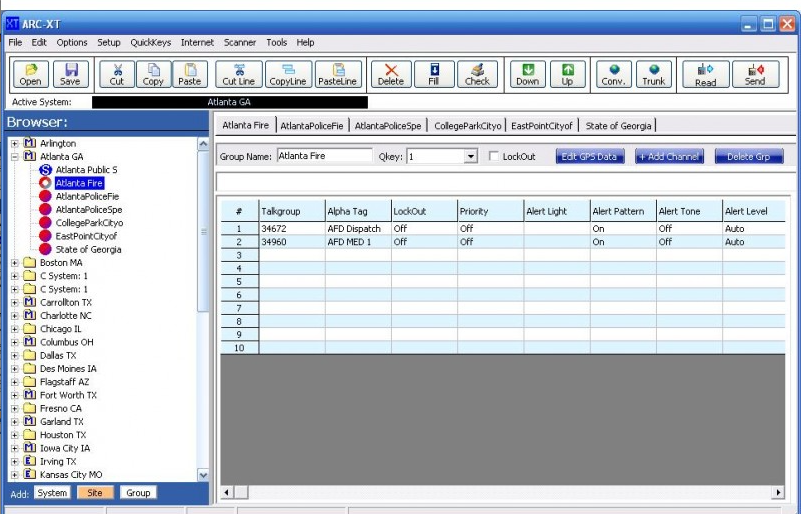The image size is (801, 514).
Task: Click the CopyLine toolbar button
Action: 288,75
